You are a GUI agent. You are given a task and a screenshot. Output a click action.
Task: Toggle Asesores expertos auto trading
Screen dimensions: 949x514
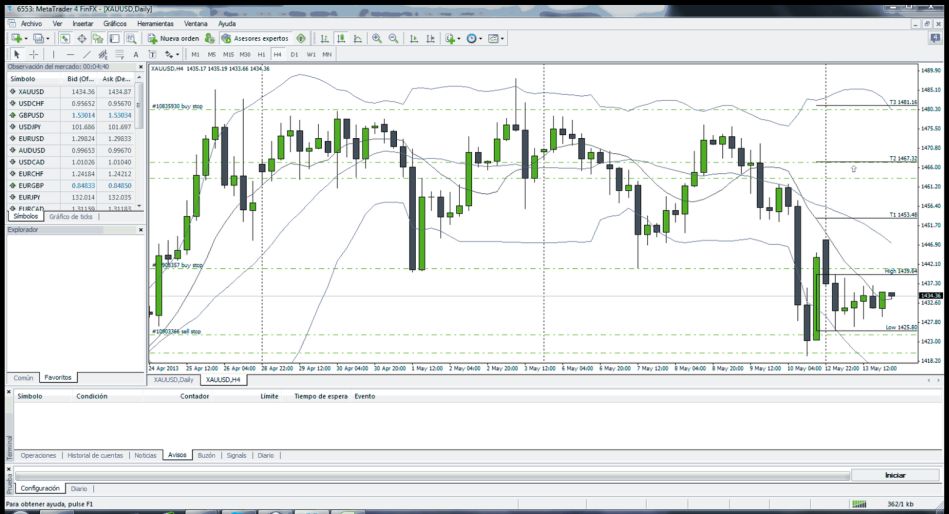(x=253, y=38)
